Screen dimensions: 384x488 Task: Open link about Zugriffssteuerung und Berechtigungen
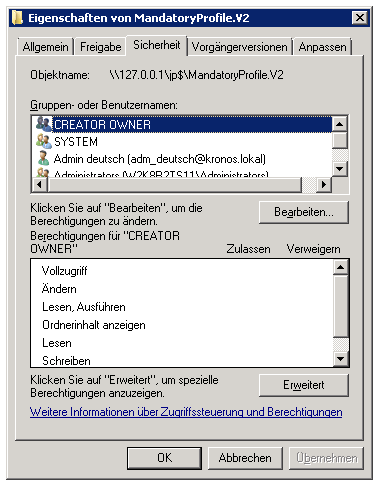point(186,412)
